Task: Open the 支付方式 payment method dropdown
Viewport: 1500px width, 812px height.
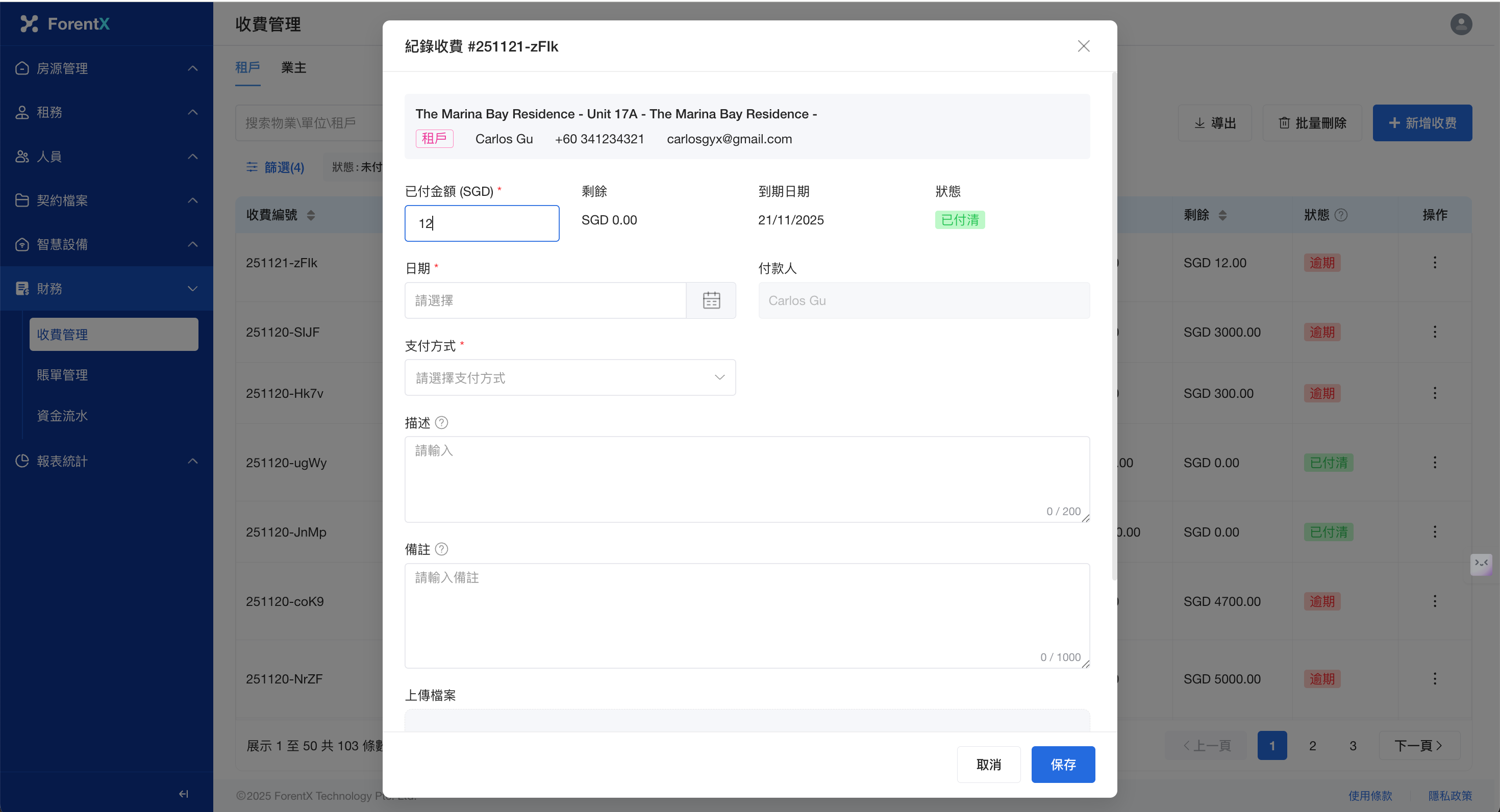Action: [x=569, y=378]
